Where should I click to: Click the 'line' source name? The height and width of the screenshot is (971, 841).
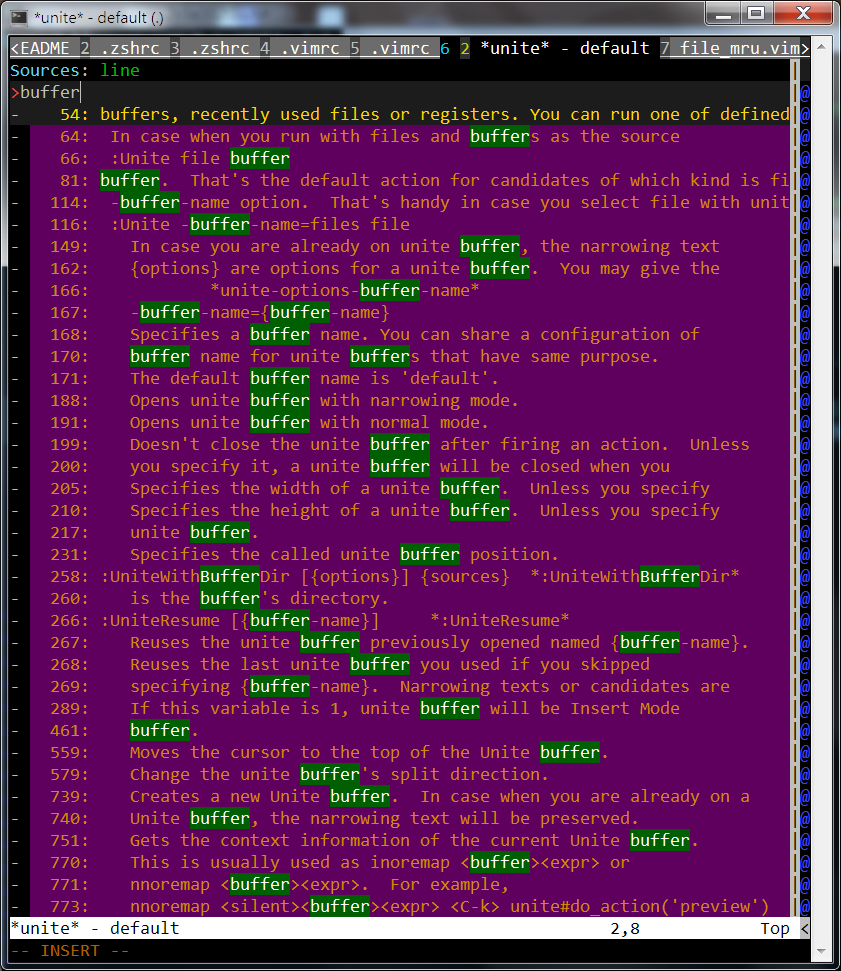click(120, 71)
